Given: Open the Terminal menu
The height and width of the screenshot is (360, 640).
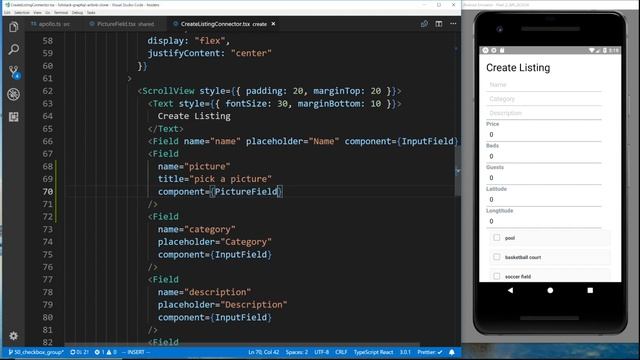Looking at the screenshot, I should point(61,13).
